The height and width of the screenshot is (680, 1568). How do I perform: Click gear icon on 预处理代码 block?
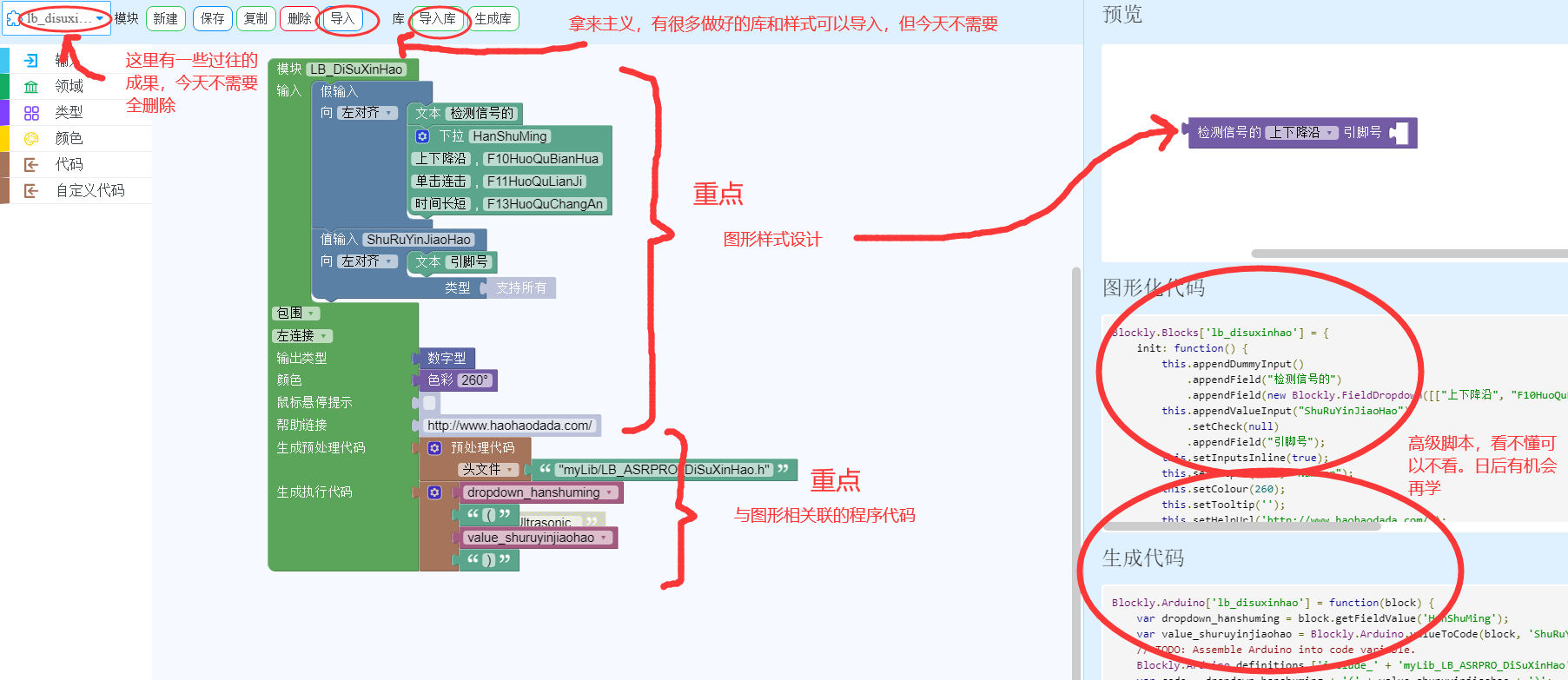tap(434, 447)
